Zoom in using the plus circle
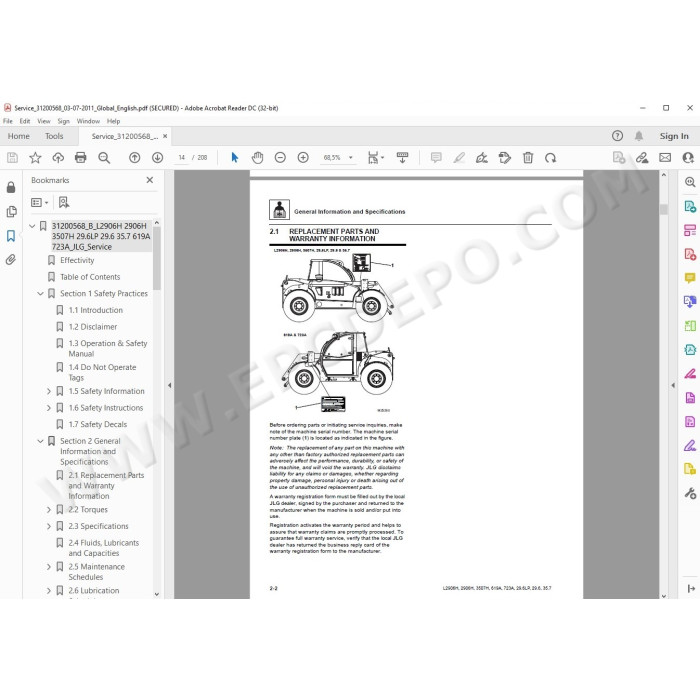The image size is (700, 700). (303, 158)
